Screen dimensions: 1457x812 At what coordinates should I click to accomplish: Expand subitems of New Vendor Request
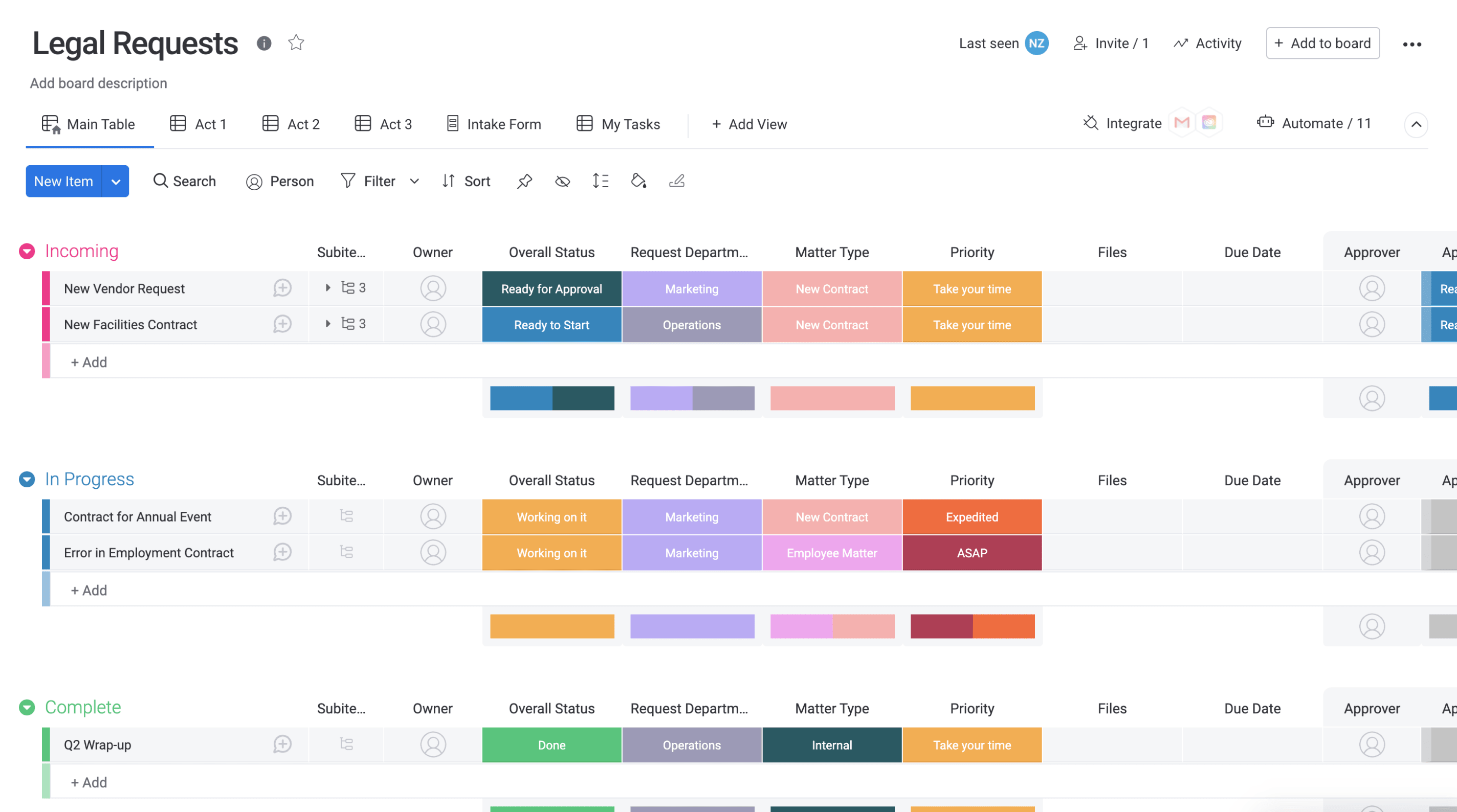pos(327,288)
